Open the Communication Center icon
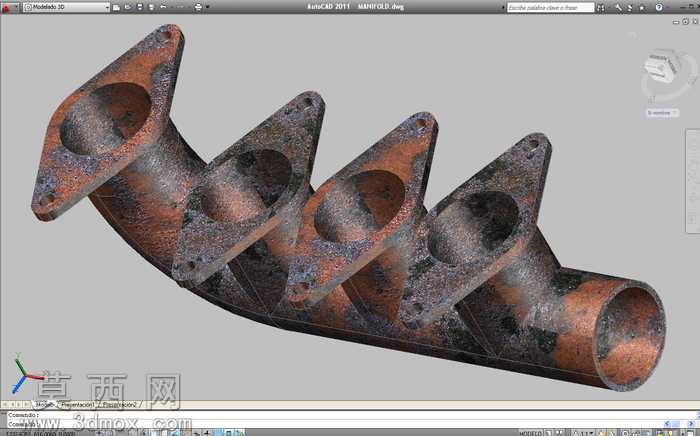The image size is (700, 436). click(630, 7)
